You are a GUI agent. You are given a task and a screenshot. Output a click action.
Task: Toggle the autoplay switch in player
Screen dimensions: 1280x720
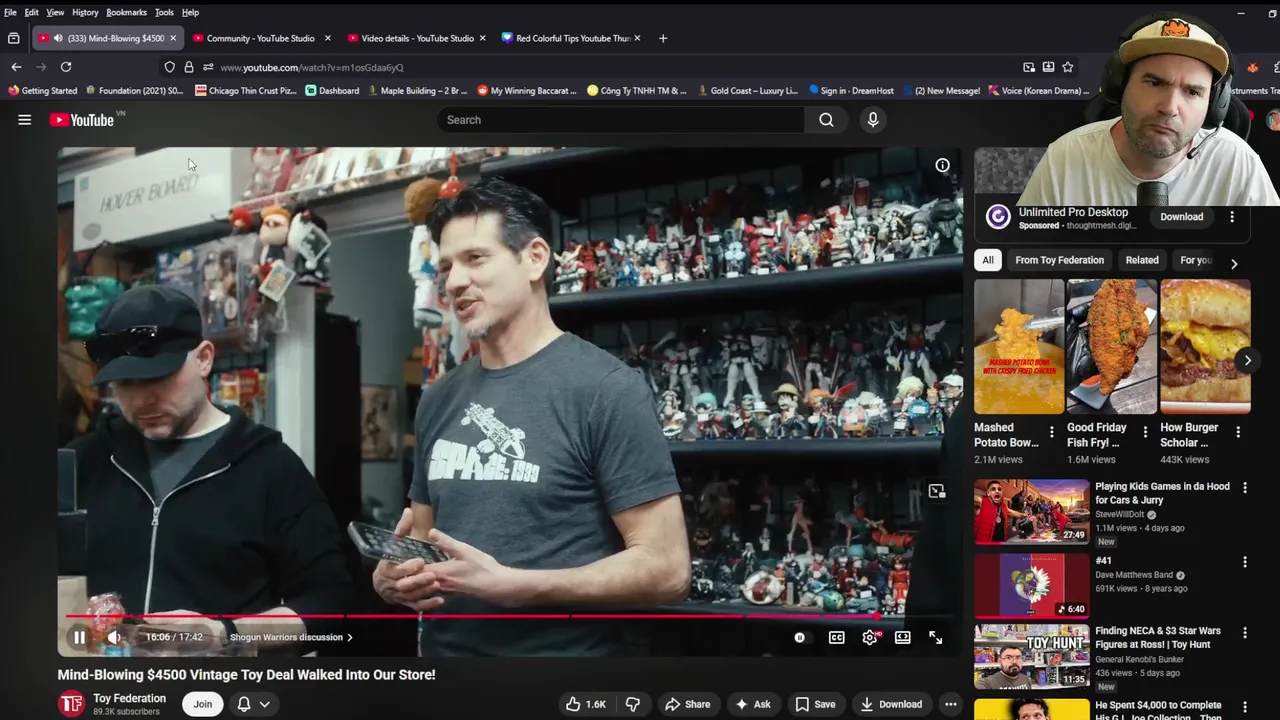coord(799,637)
